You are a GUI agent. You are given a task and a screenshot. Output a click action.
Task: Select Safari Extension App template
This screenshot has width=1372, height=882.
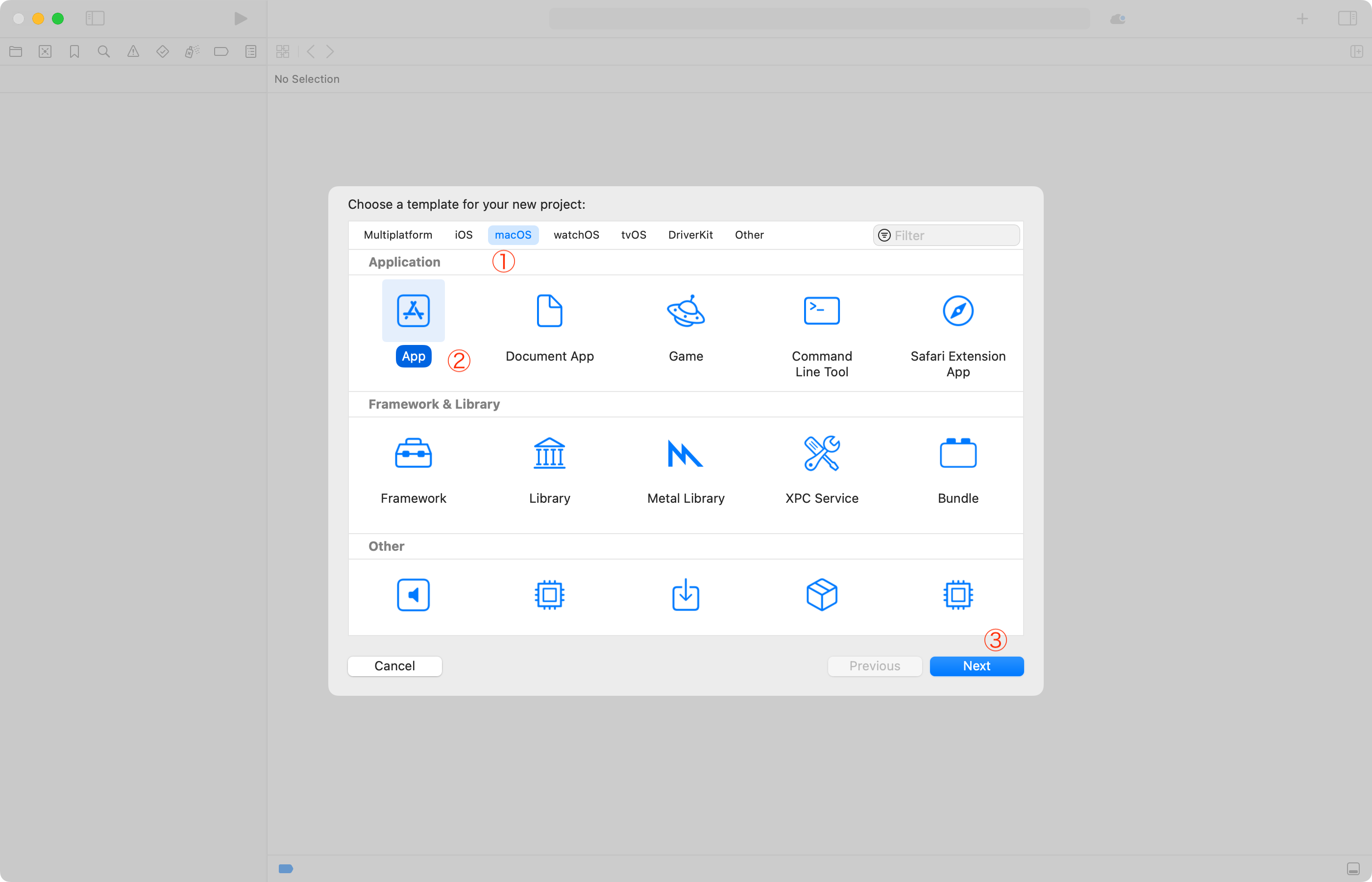958,311
